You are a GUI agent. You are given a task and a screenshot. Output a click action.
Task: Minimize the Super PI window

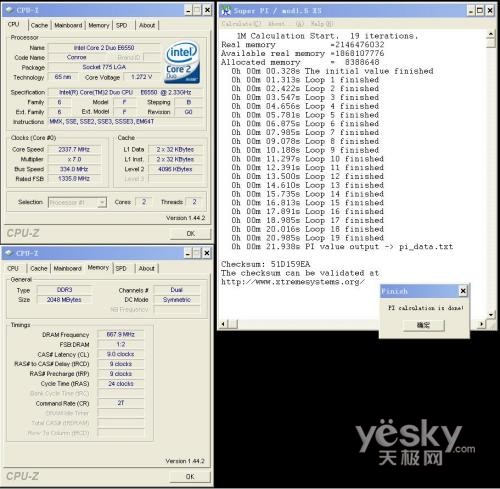[471, 11]
